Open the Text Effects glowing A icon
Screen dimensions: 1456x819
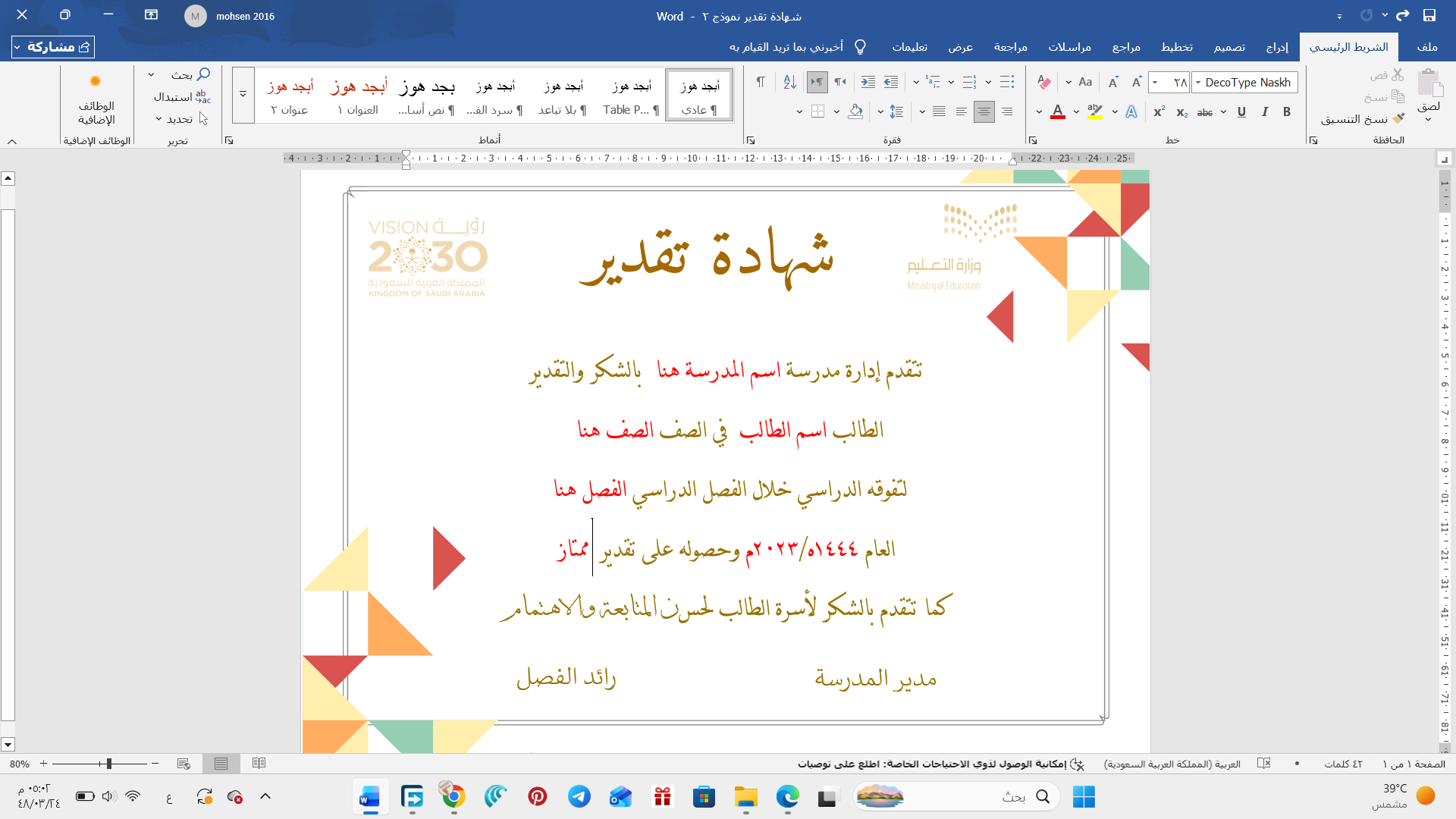1131,111
